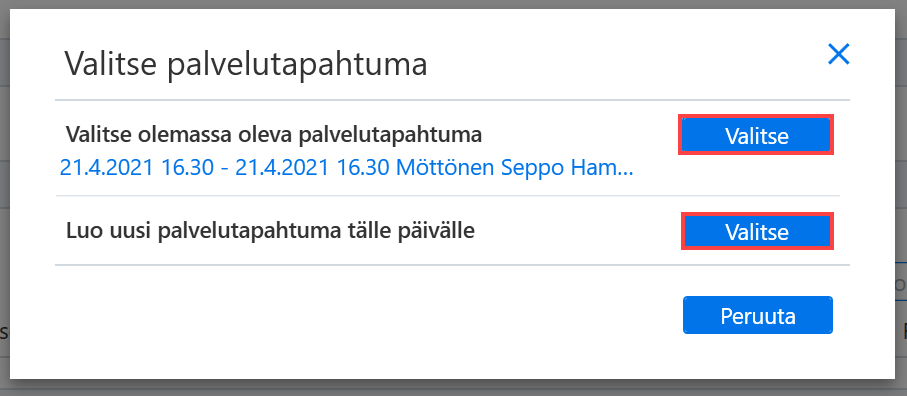
Task: Click the Valitse palvelutapahtuma dialog title
Action: click(x=246, y=64)
